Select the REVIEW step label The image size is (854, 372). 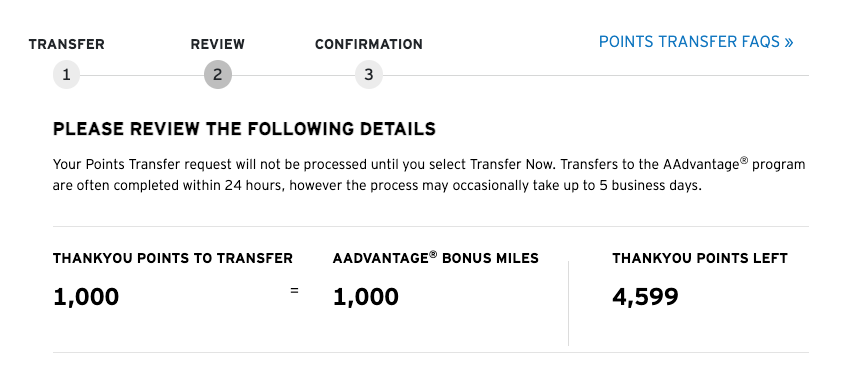[218, 44]
